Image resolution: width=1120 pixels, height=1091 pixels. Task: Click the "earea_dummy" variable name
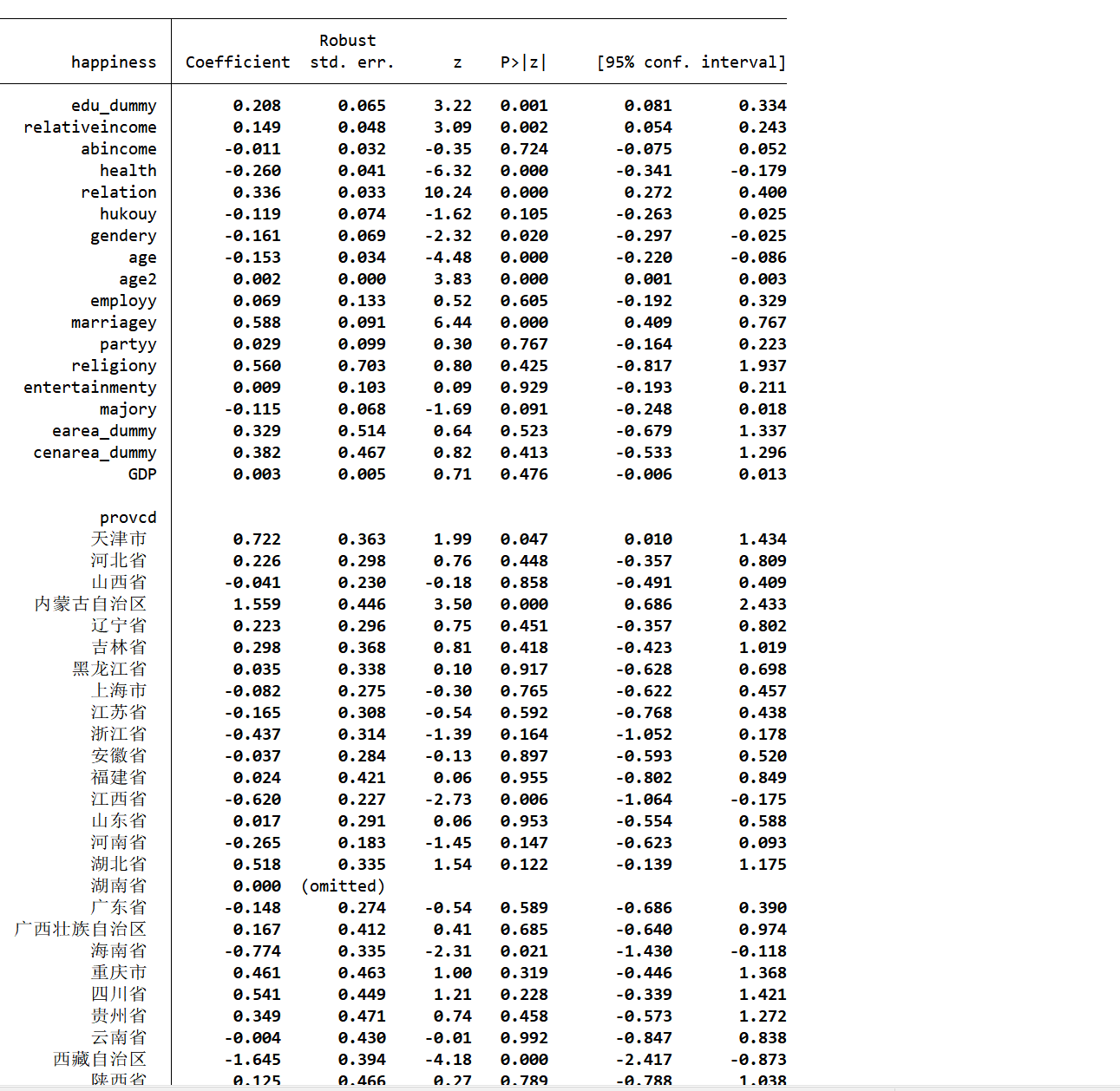(x=104, y=431)
